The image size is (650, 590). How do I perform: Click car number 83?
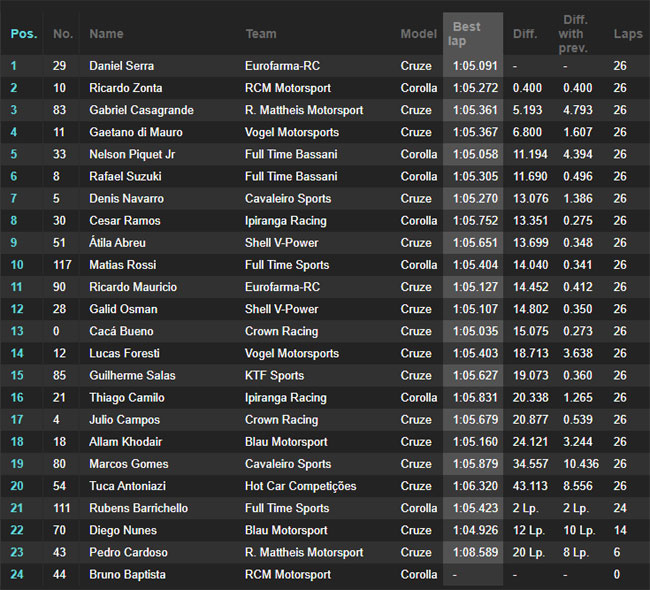pos(59,110)
